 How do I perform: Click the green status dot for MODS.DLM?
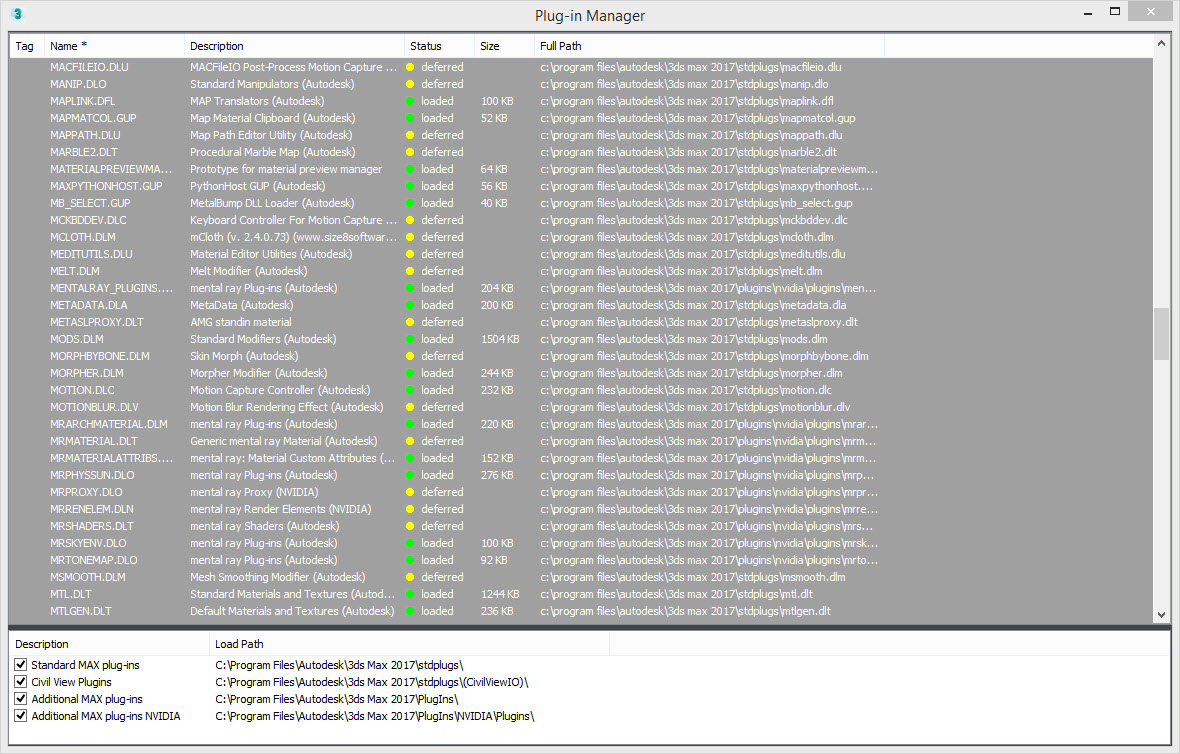[410, 339]
